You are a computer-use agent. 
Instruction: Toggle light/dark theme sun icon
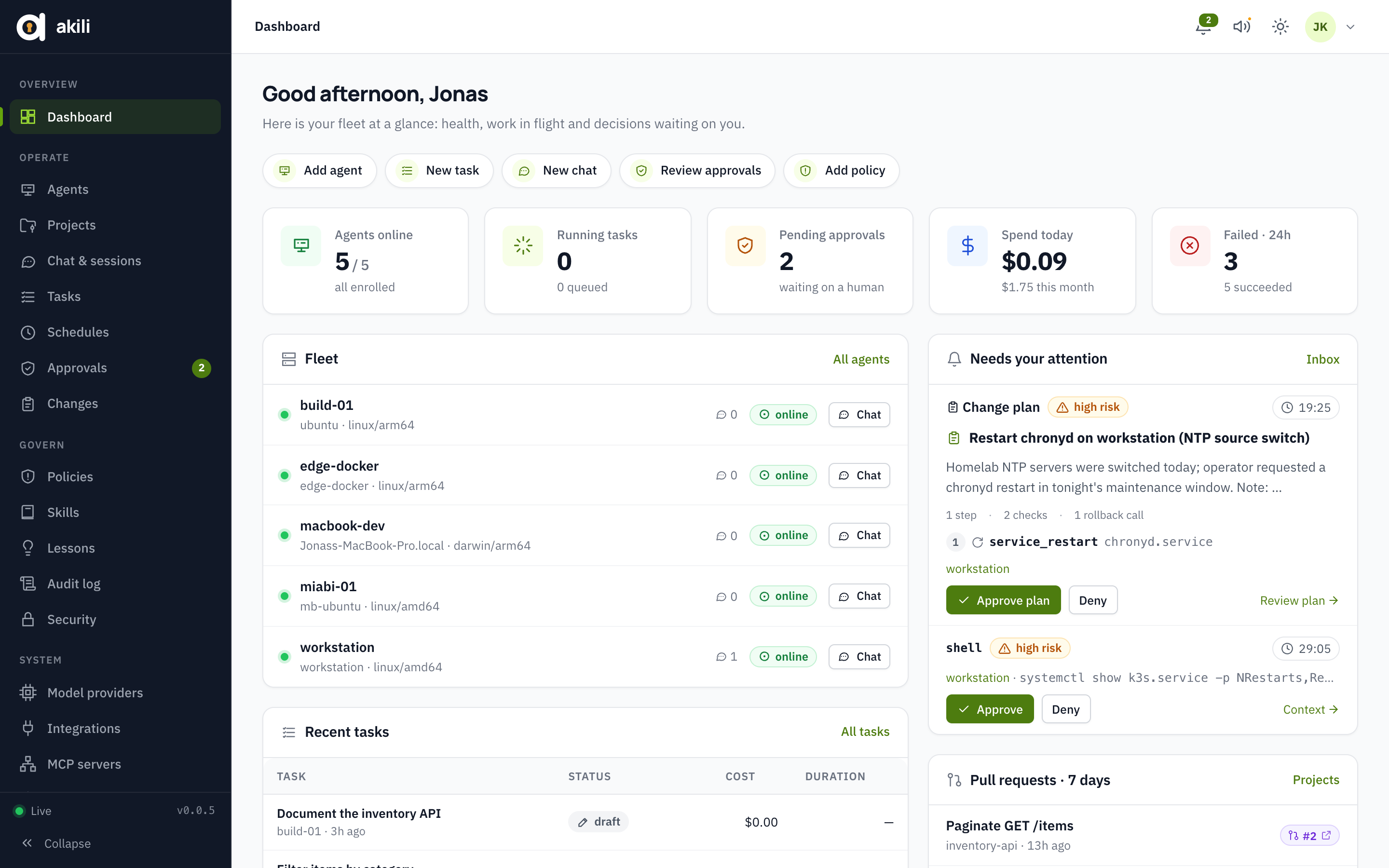click(1280, 27)
